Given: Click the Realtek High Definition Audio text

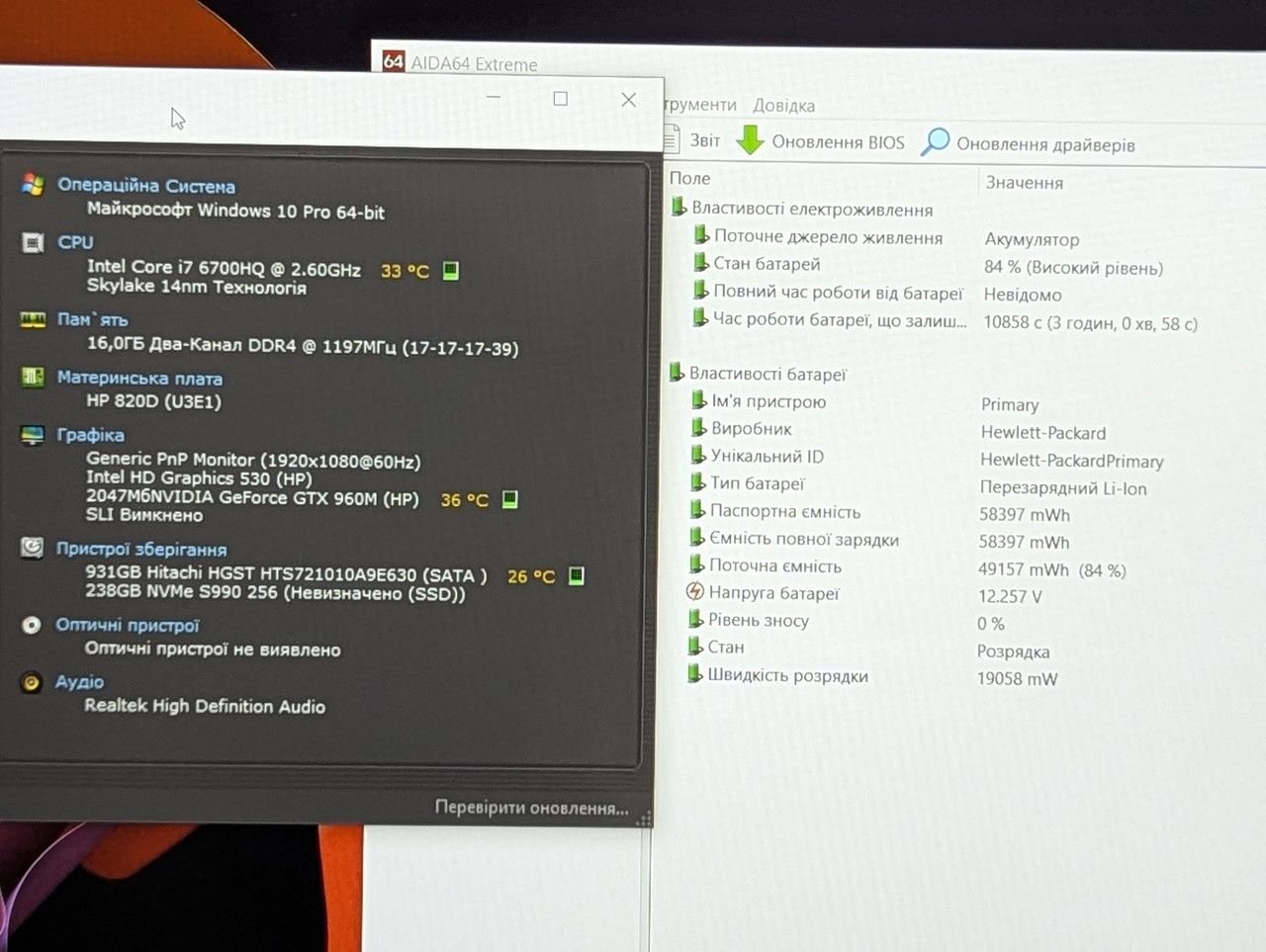Looking at the screenshot, I should click(205, 706).
